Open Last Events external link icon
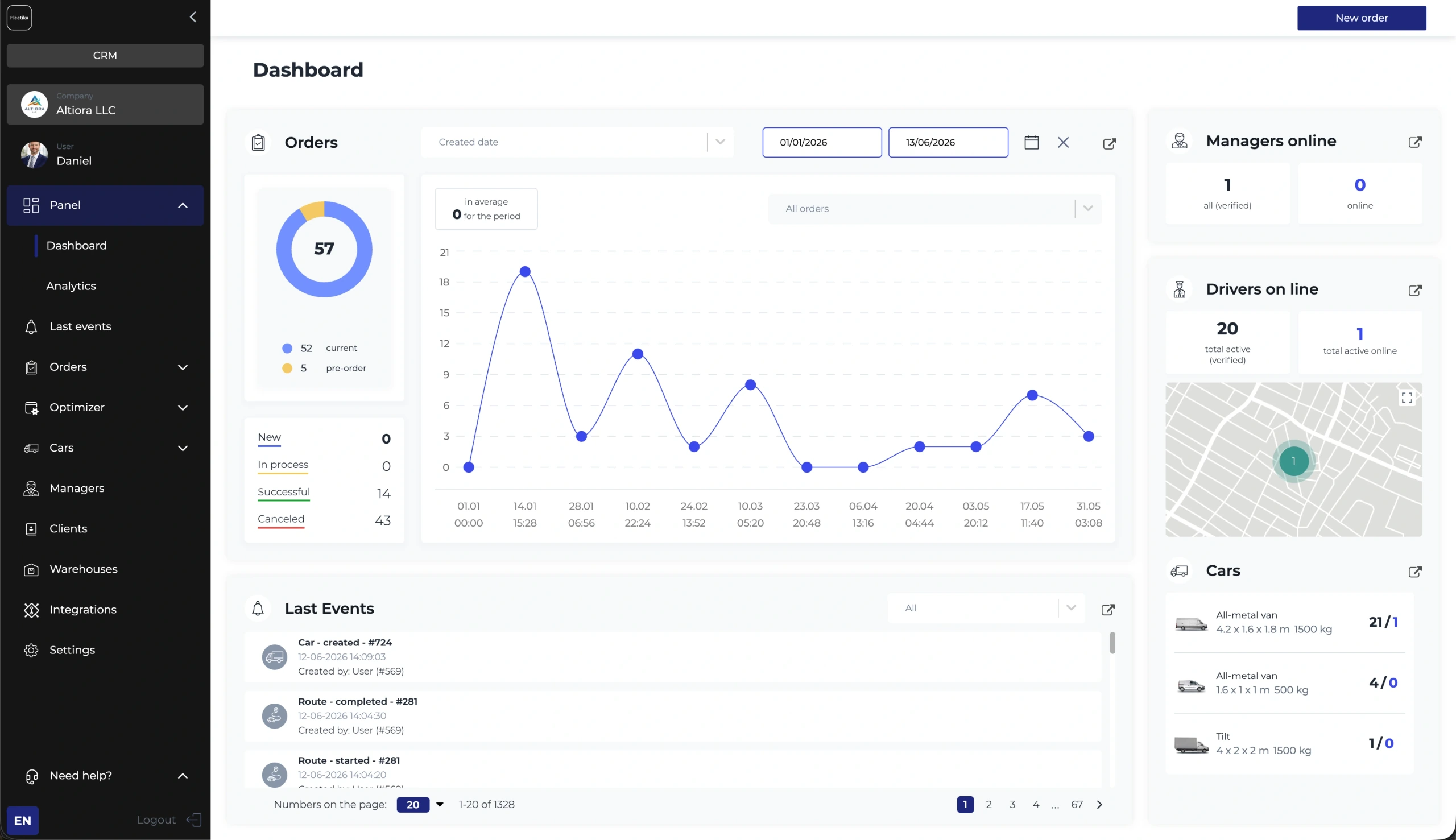The height and width of the screenshot is (840, 1456). [x=1107, y=610]
